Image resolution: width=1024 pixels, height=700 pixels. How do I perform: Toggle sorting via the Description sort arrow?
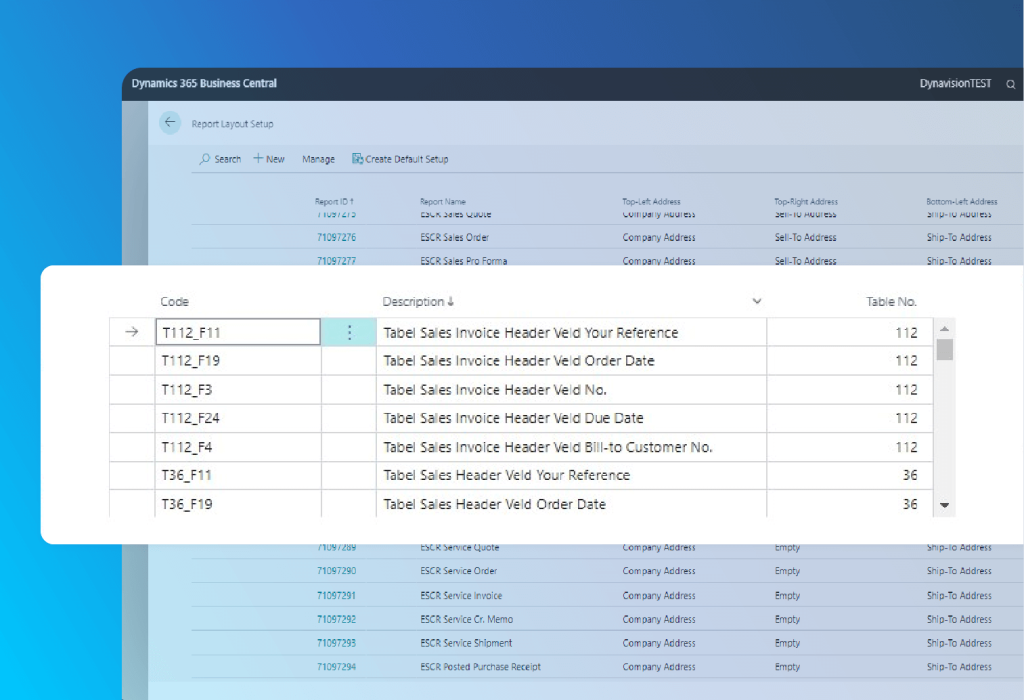click(x=448, y=301)
